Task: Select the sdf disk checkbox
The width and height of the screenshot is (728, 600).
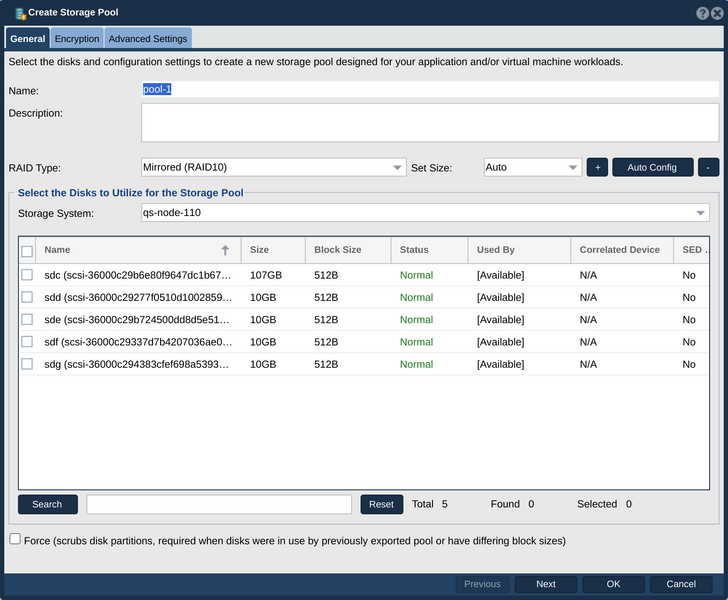Action: point(27,341)
